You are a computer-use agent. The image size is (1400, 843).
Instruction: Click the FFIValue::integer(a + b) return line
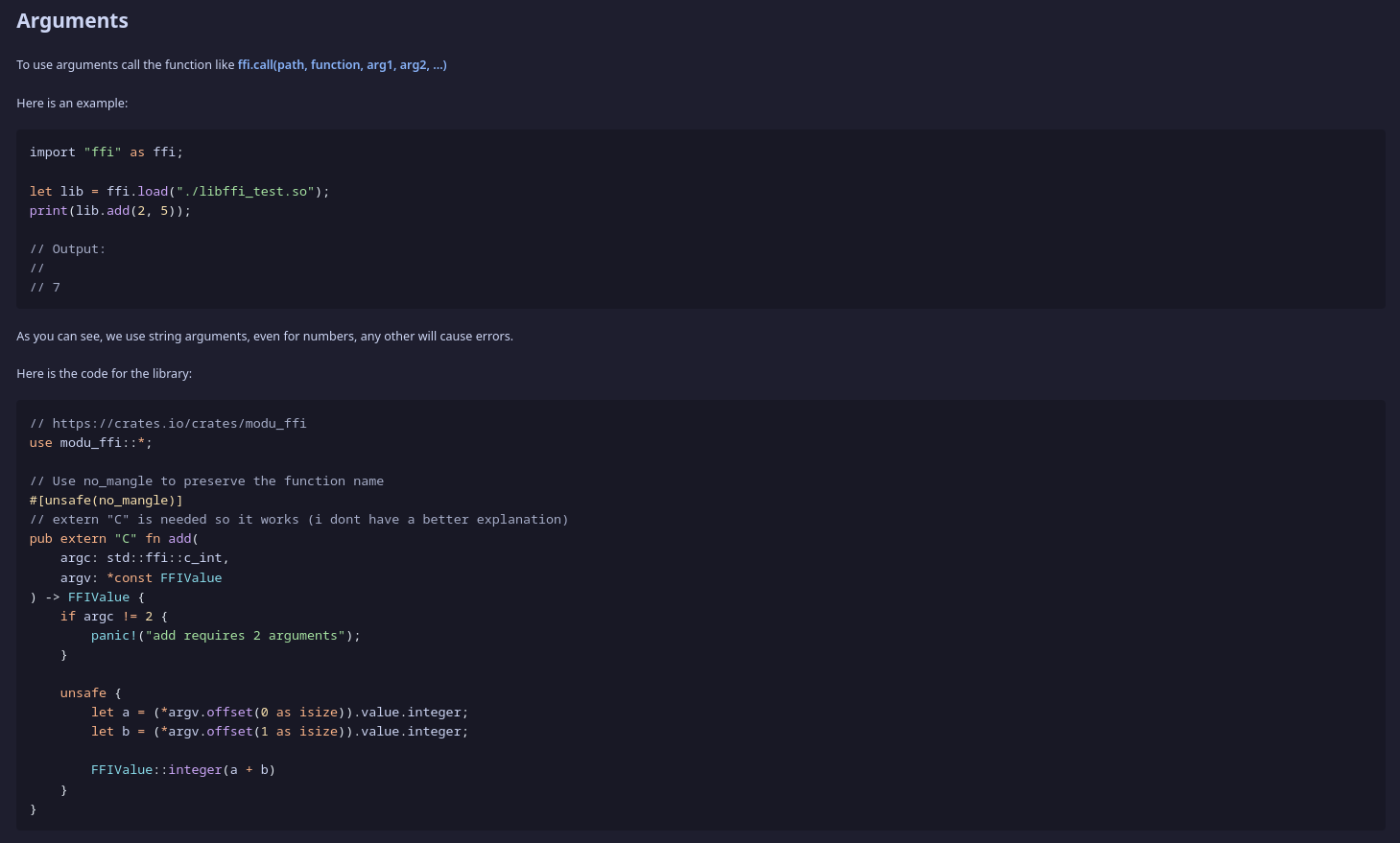pos(182,770)
